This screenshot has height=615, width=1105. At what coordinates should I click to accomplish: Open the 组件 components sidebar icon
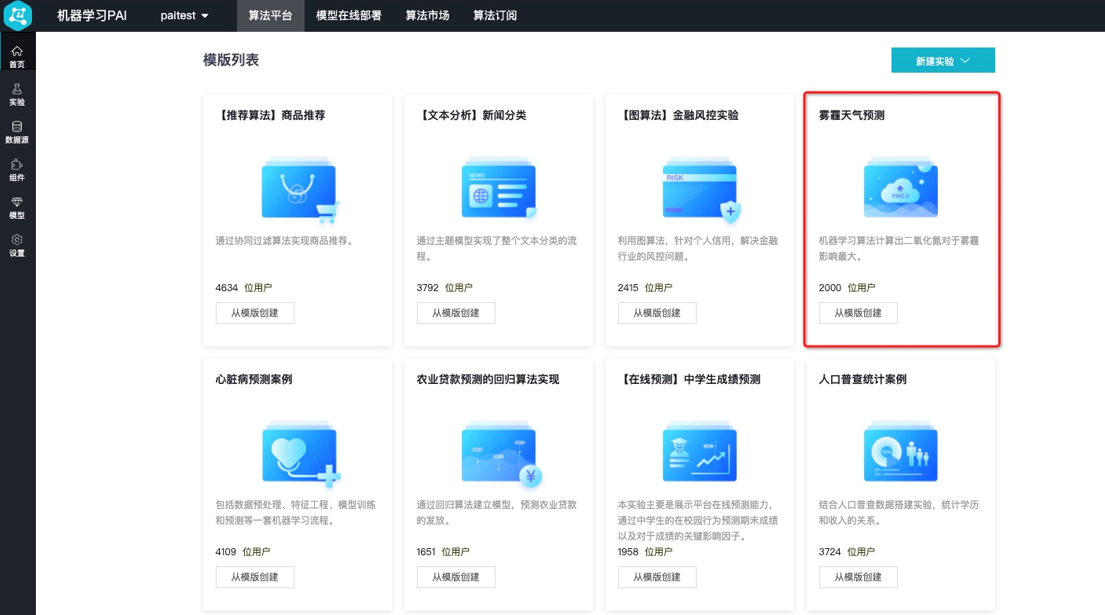coord(17,170)
